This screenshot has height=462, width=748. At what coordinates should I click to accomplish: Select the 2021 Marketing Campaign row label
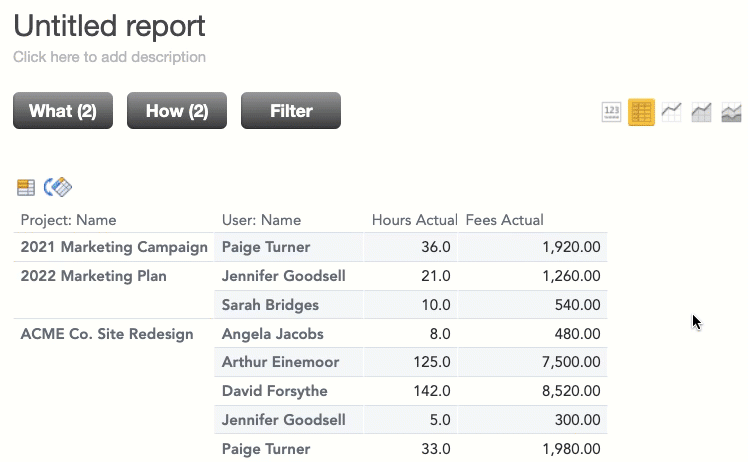tap(114, 247)
